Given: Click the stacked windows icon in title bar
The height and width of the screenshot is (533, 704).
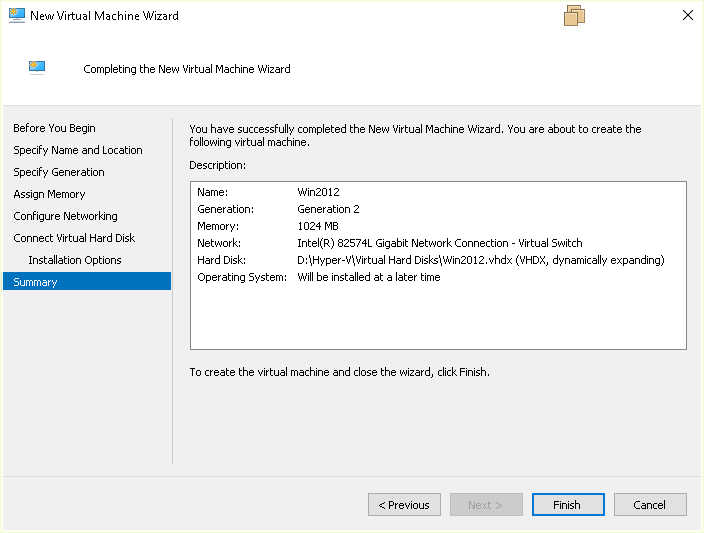Looking at the screenshot, I should tap(574, 15).
